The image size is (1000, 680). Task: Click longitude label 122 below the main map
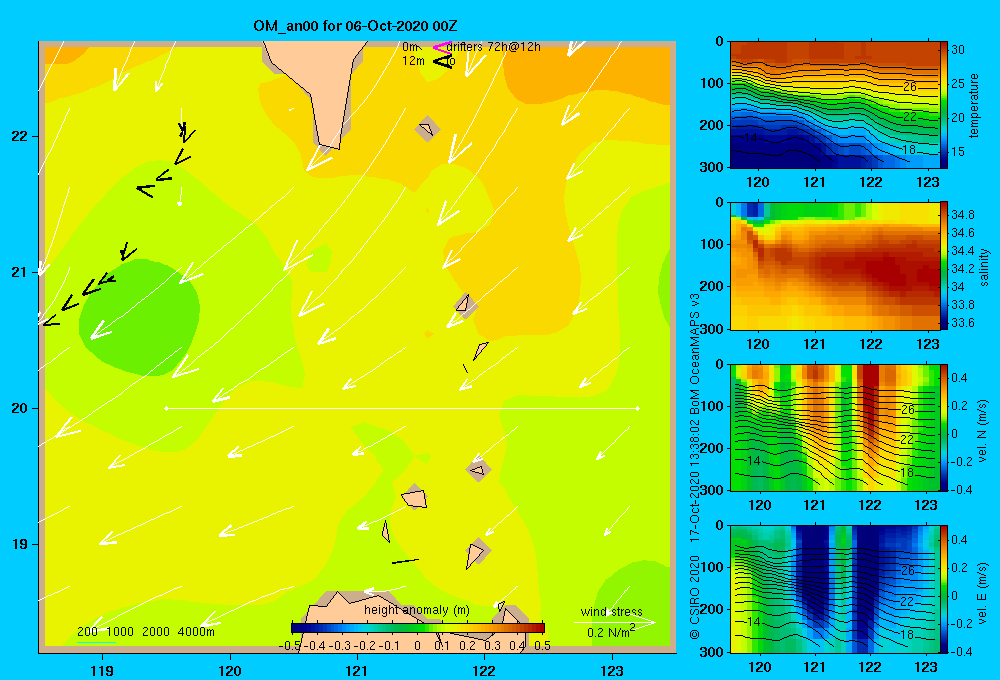(484, 670)
